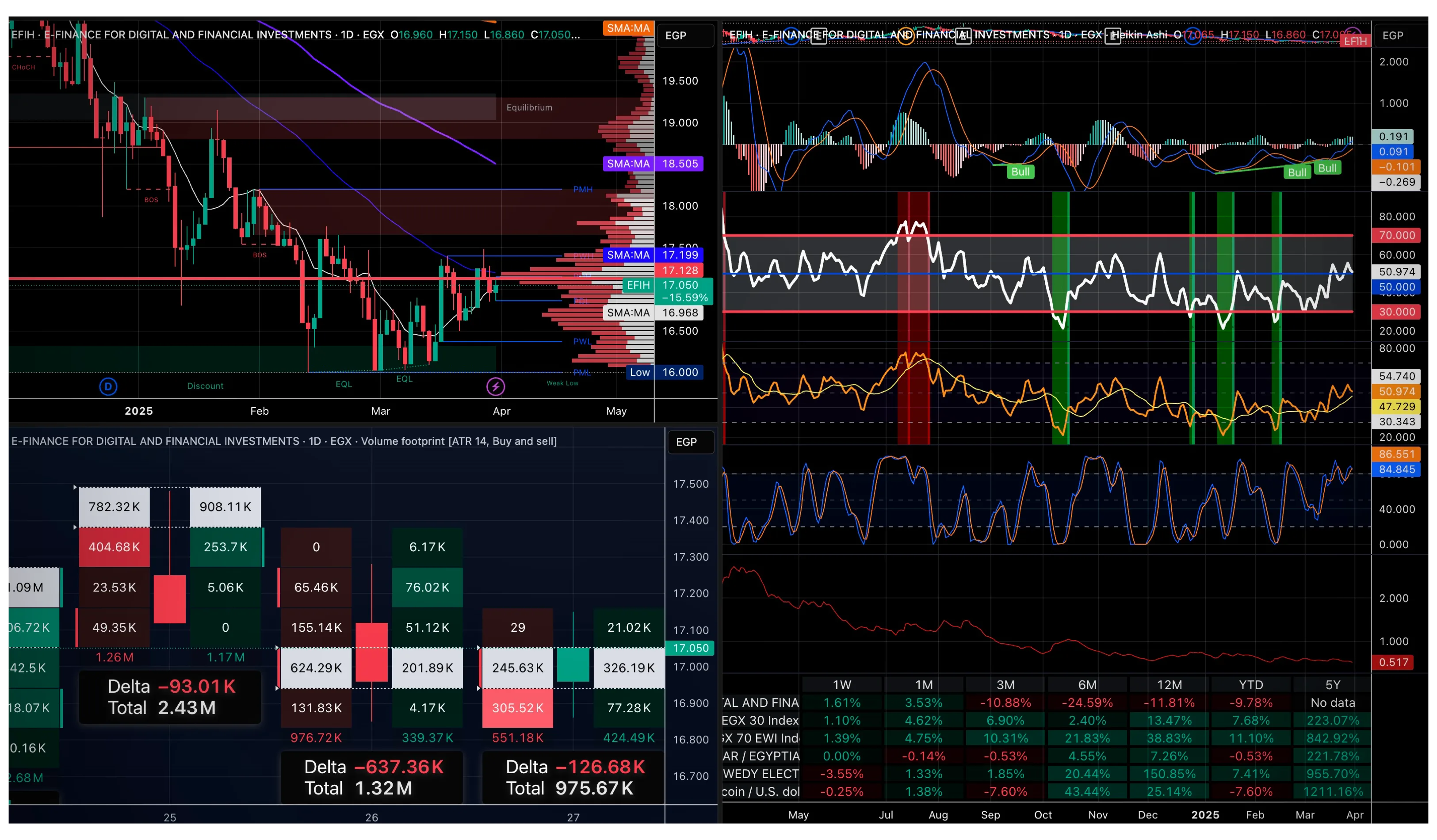Click the red 17.128 price label
The image size is (1437, 840).
(680, 270)
